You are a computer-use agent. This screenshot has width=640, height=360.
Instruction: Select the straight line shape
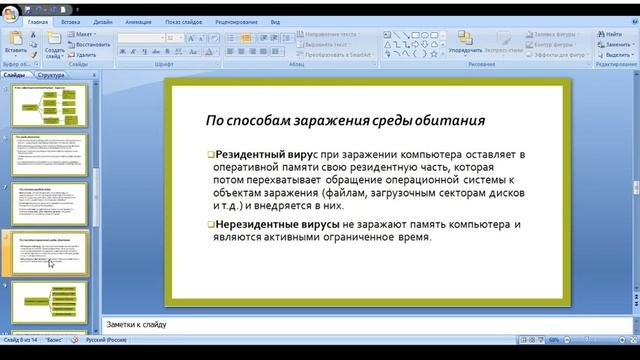[396, 35]
